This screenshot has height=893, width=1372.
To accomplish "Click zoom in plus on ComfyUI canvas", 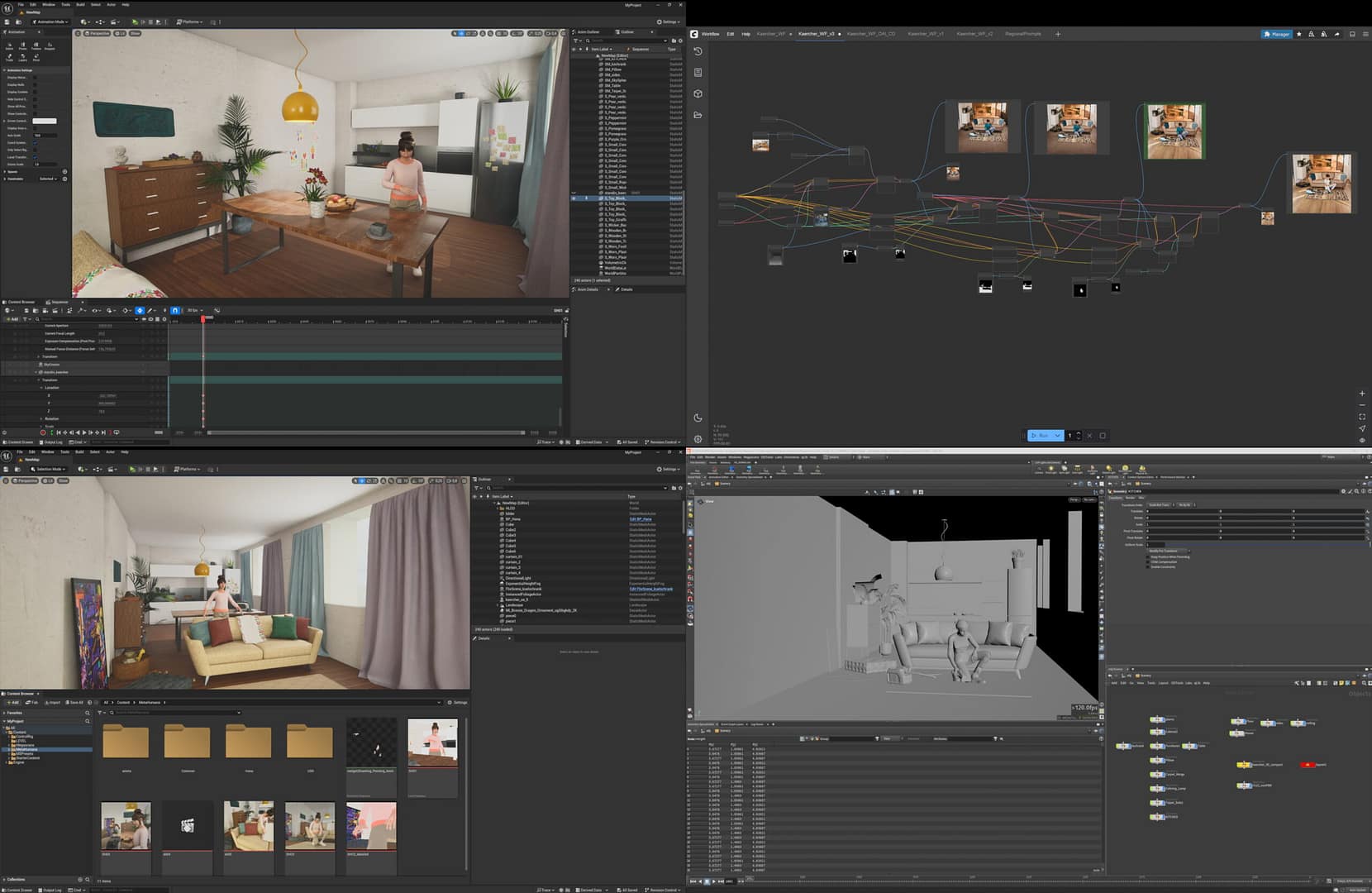I will coord(1362,394).
